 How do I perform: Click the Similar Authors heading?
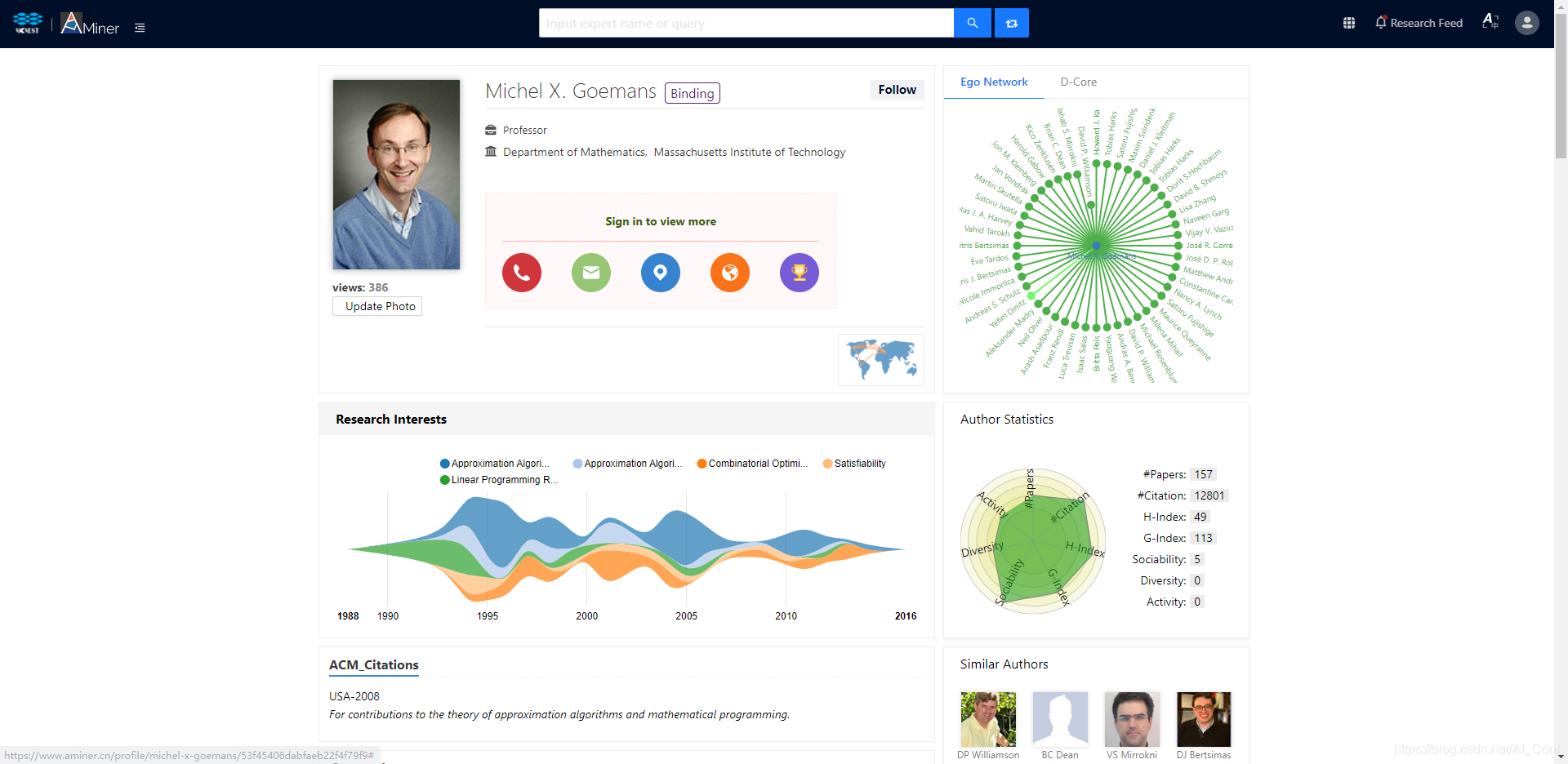(x=1004, y=664)
